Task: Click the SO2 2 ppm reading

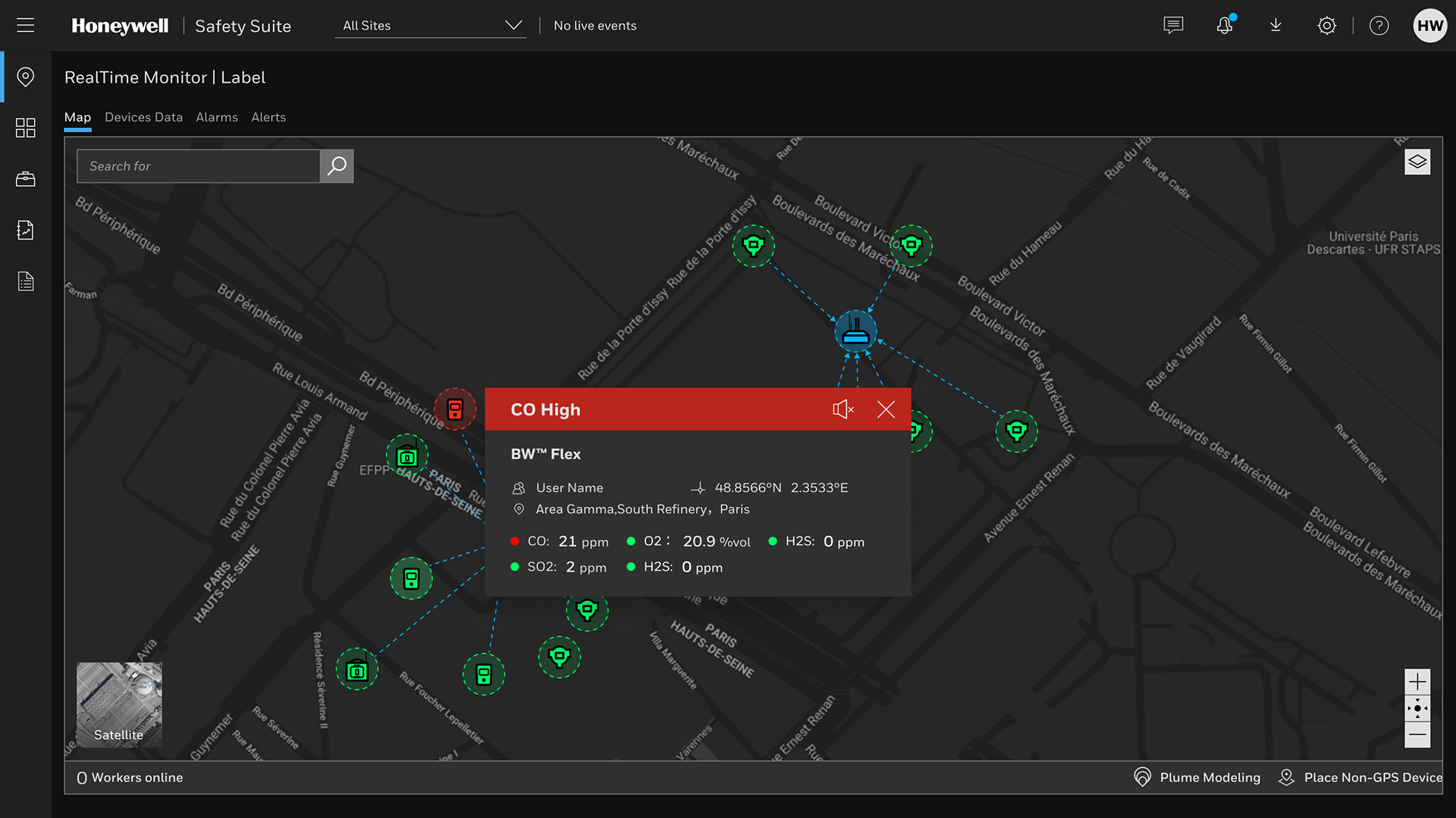Action: [559, 567]
